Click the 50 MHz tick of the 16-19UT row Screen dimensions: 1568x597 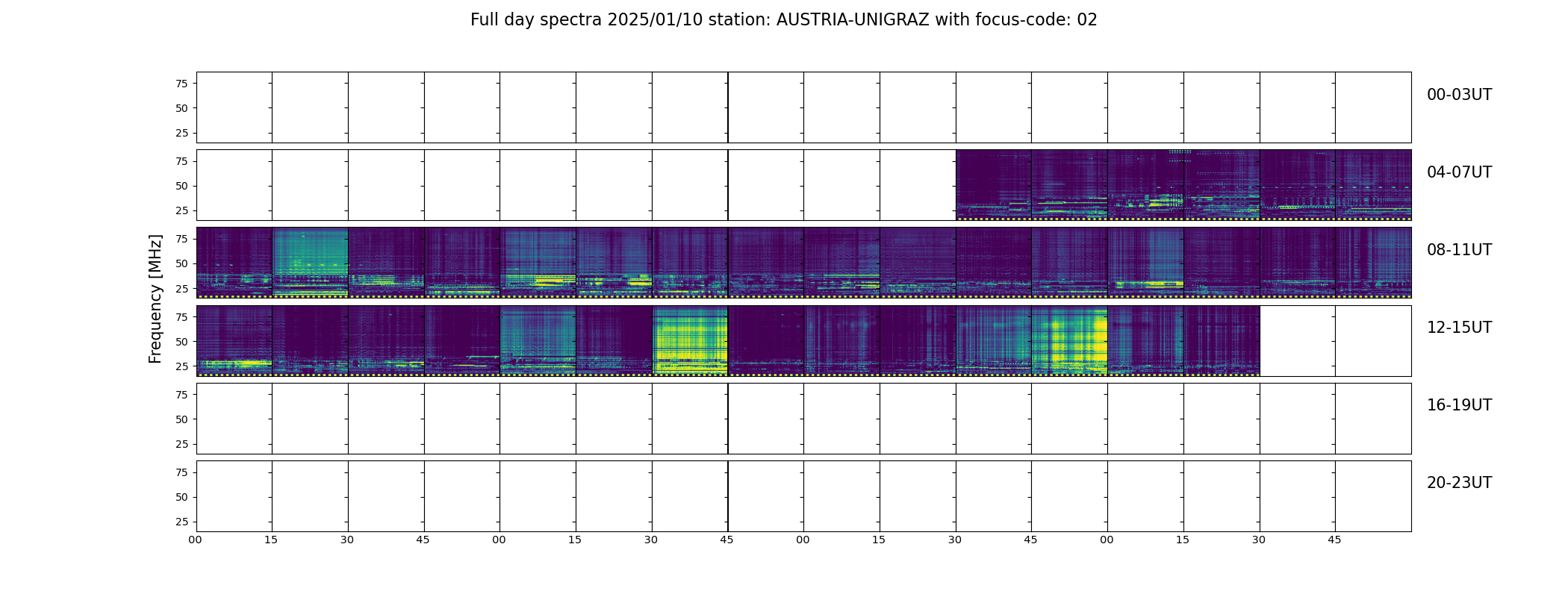(x=181, y=419)
